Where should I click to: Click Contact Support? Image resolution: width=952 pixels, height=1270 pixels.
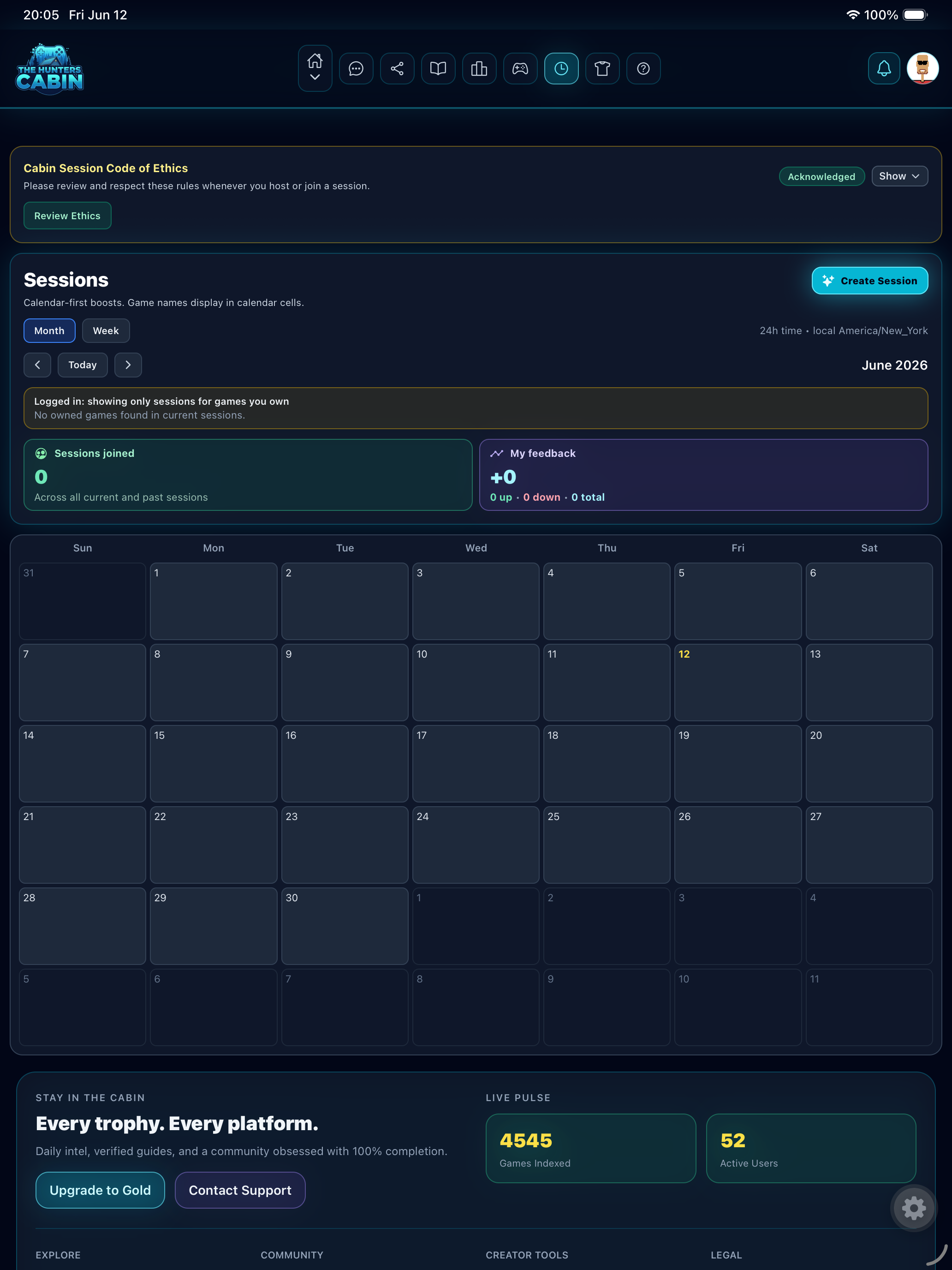(240, 1190)
